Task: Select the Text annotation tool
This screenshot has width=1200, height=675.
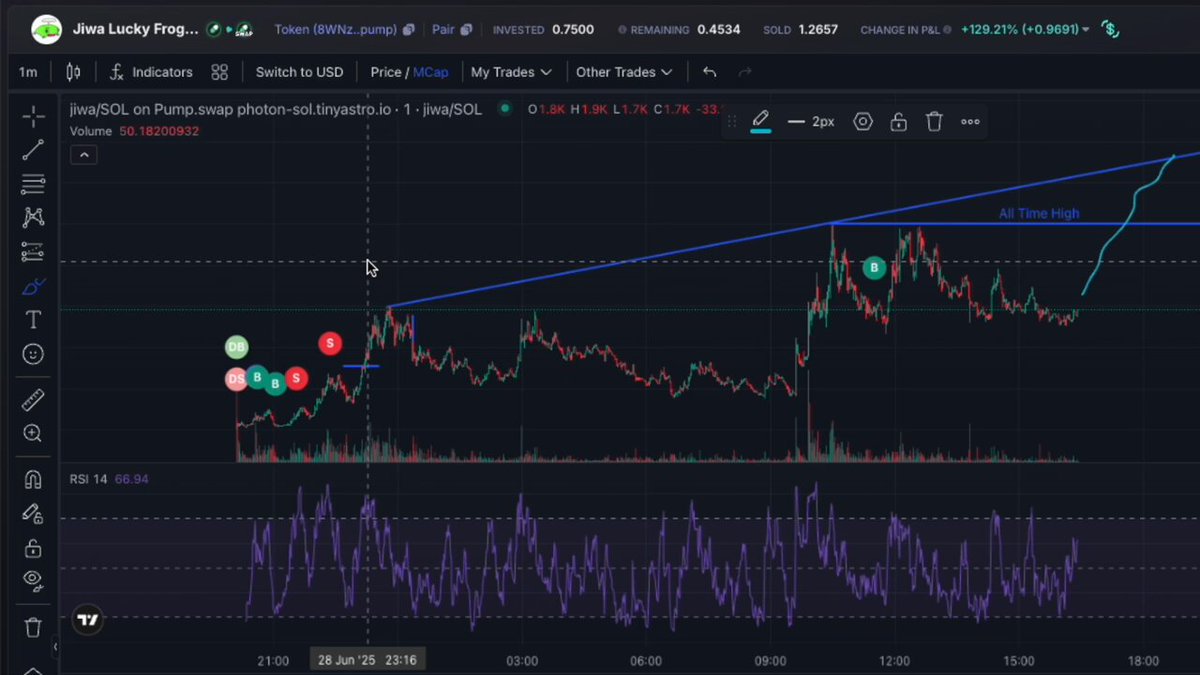Action: tap(33, 320)
